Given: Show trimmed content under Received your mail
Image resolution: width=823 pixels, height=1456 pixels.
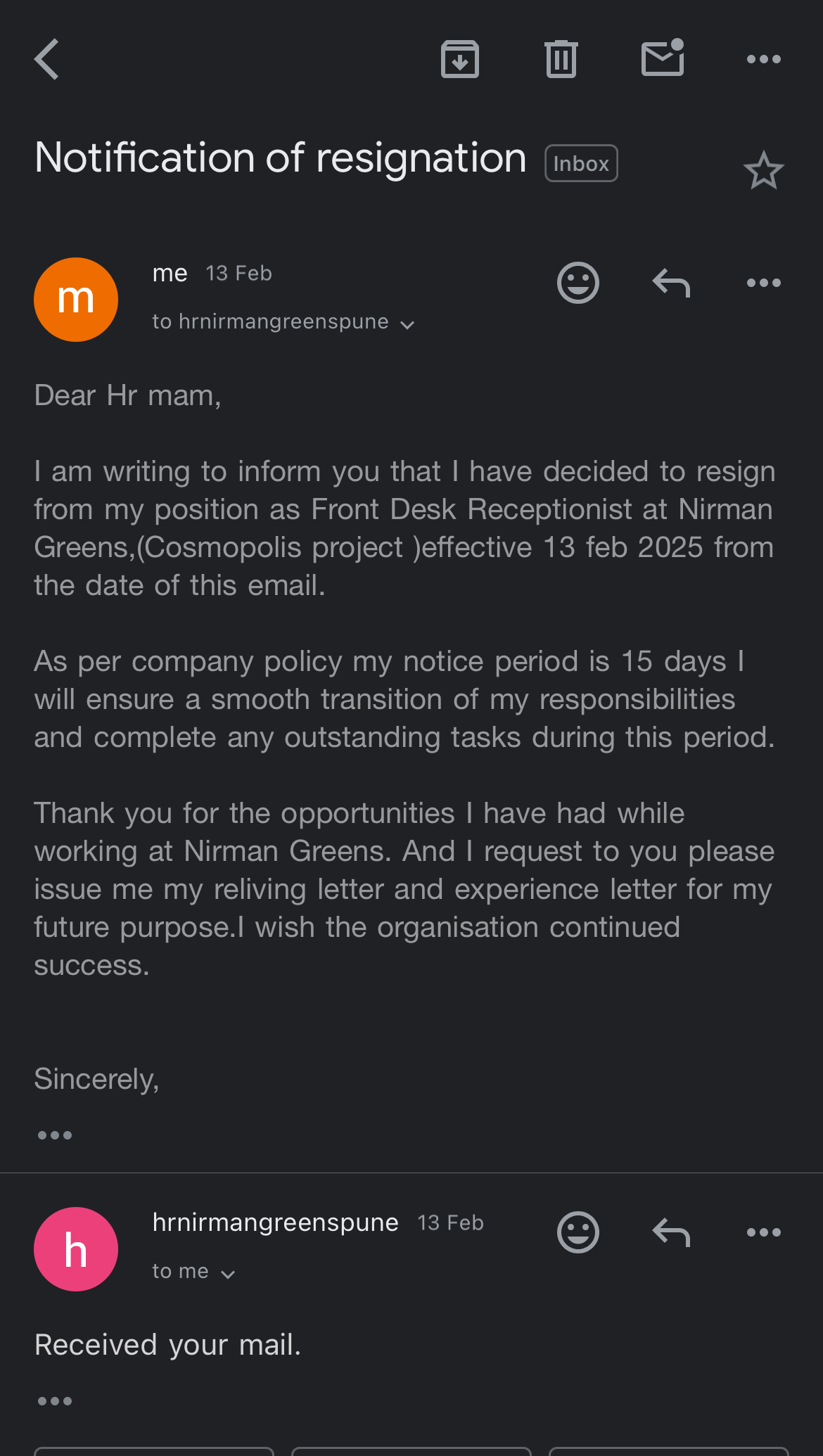Looking at the screenshot, I should [x=55, y=1401].
